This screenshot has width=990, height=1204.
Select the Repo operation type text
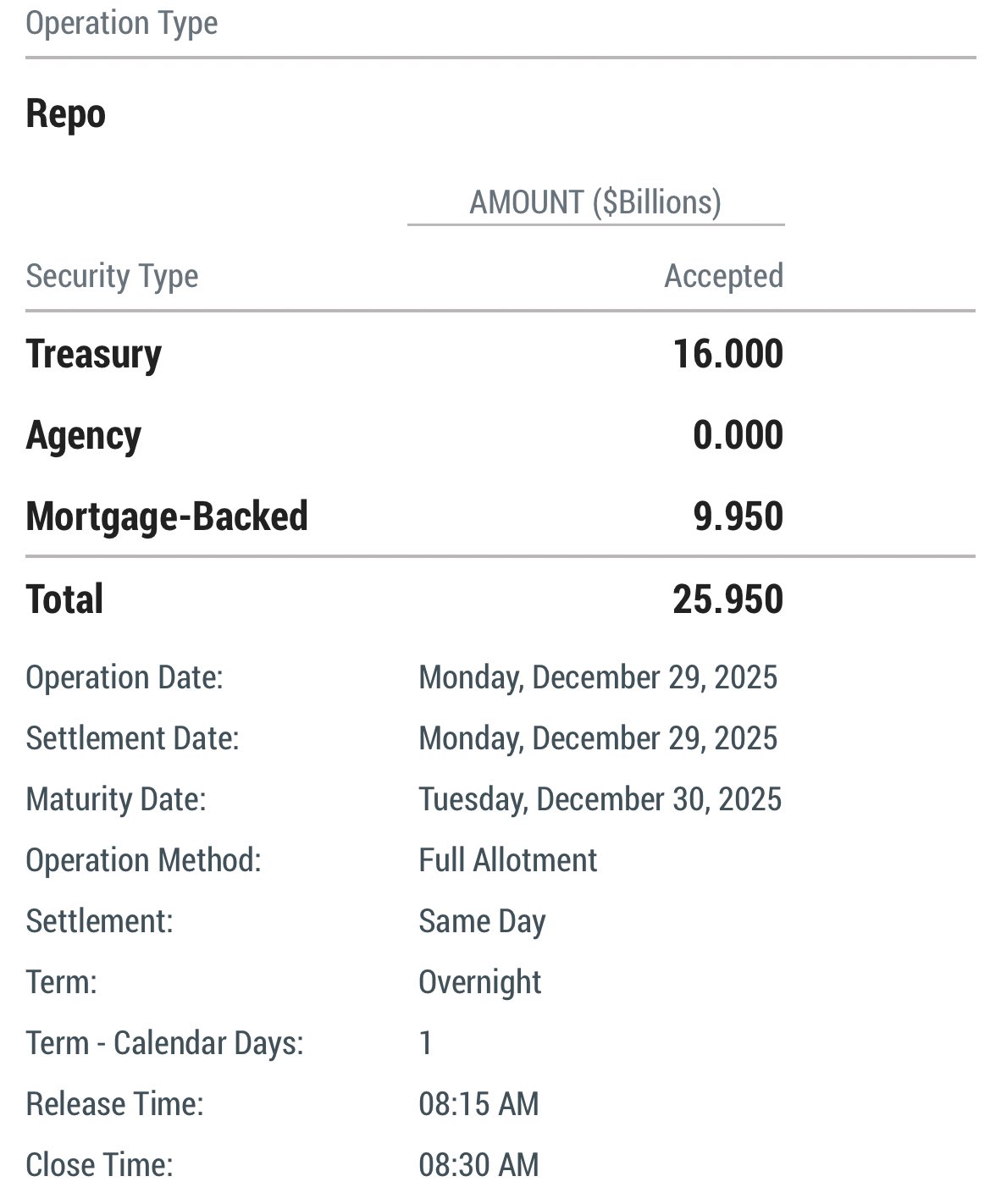(x=65, y=113)
